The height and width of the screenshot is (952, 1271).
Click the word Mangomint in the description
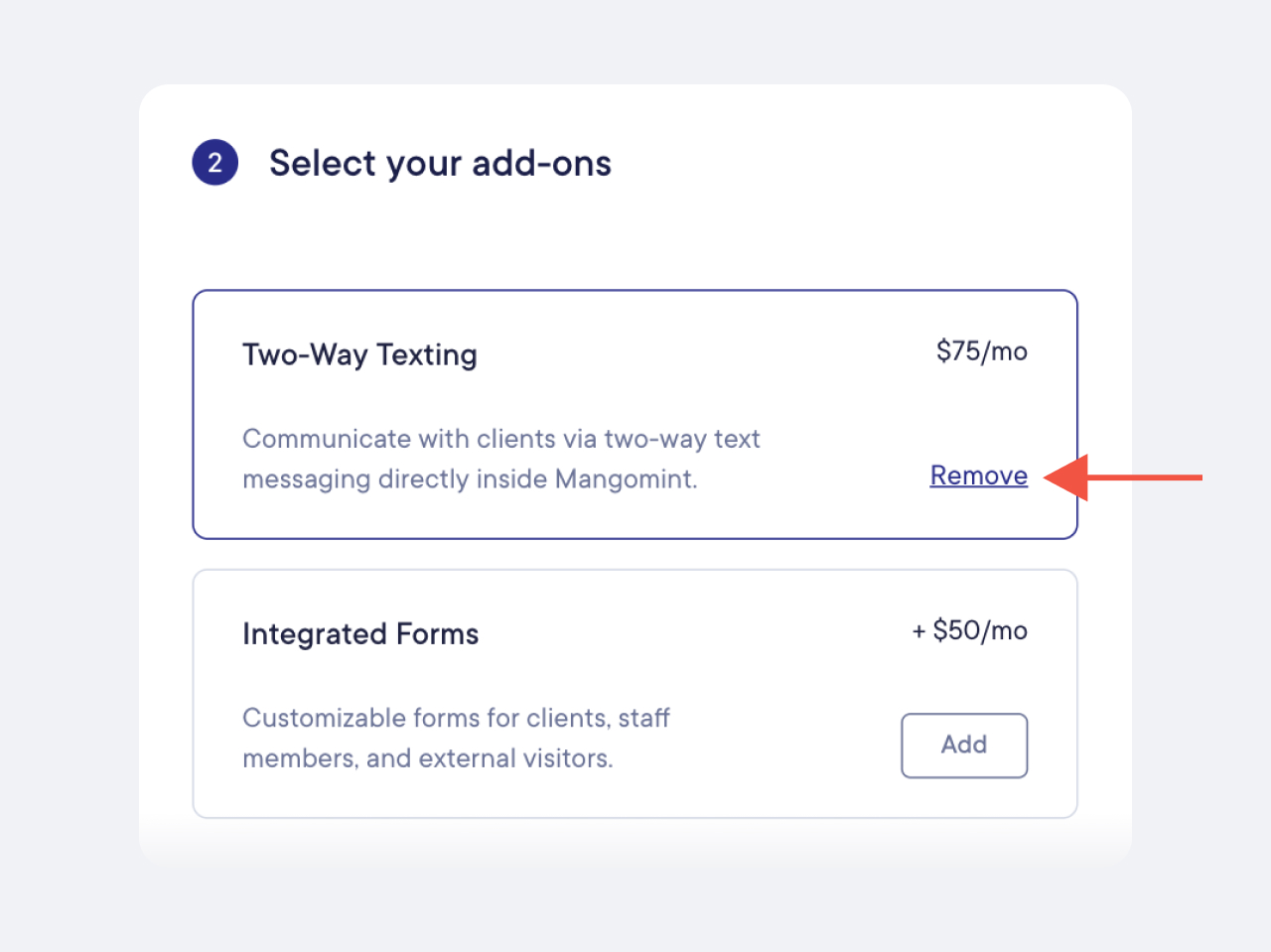click(x=626, y=478)
